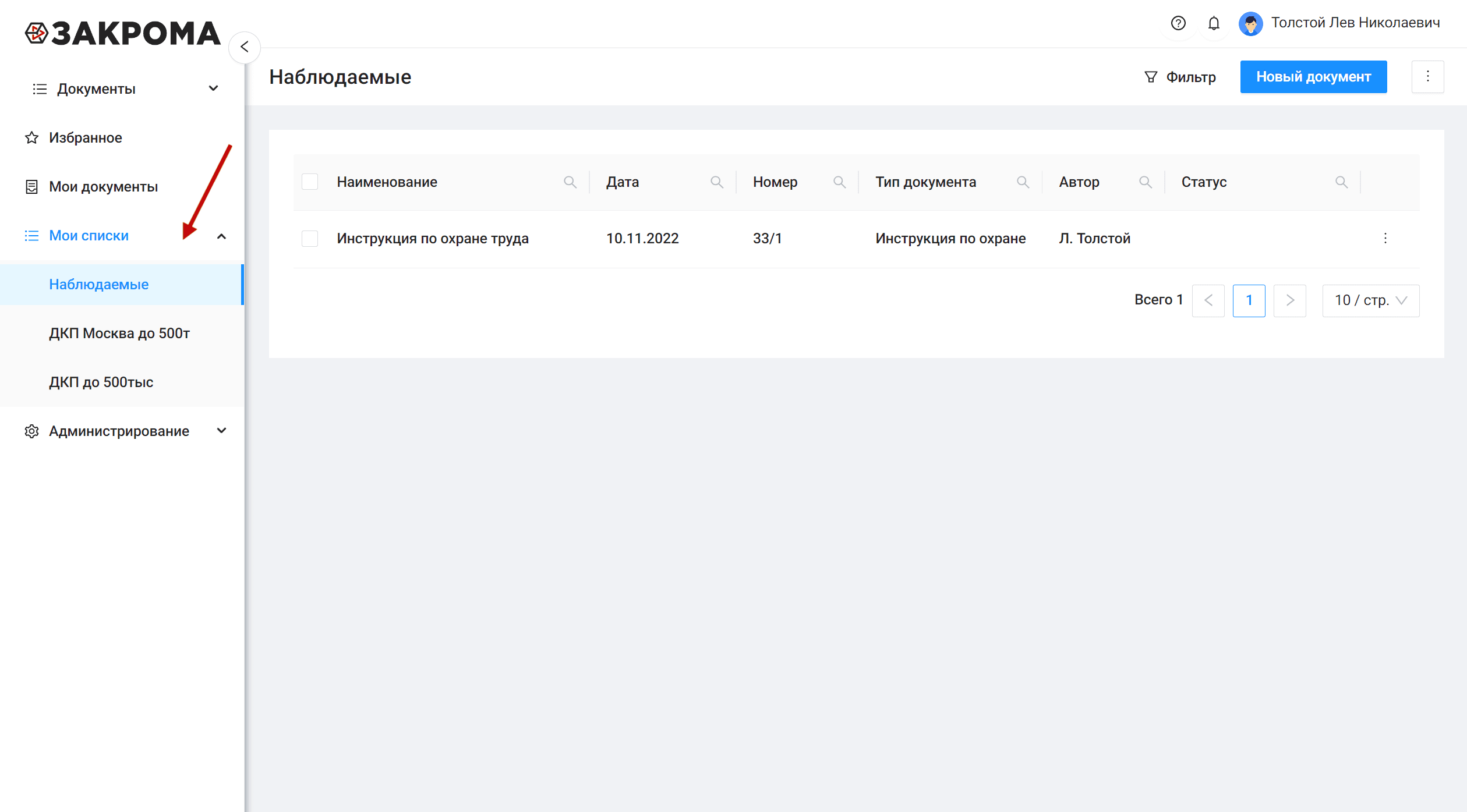Select page 1 in pagination
This screenshot has width=1467, height=812.
(x=1249, y=300)
